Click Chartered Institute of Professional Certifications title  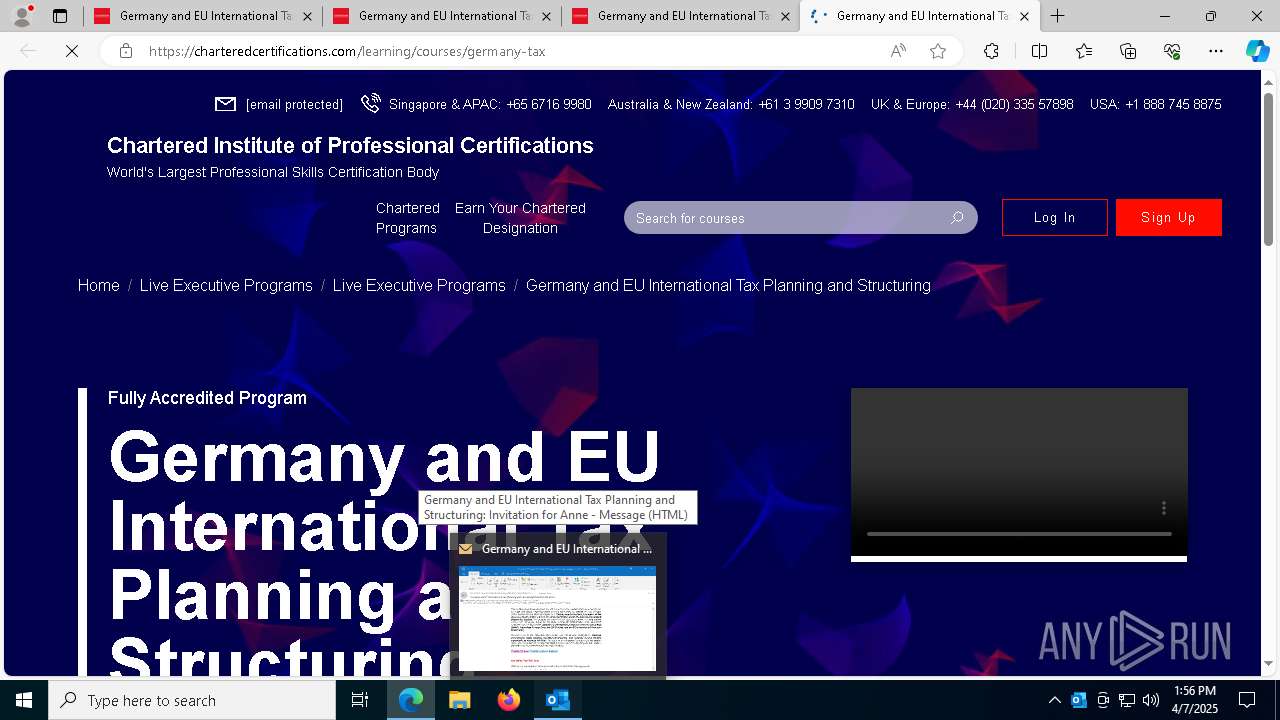pos(350,145)
